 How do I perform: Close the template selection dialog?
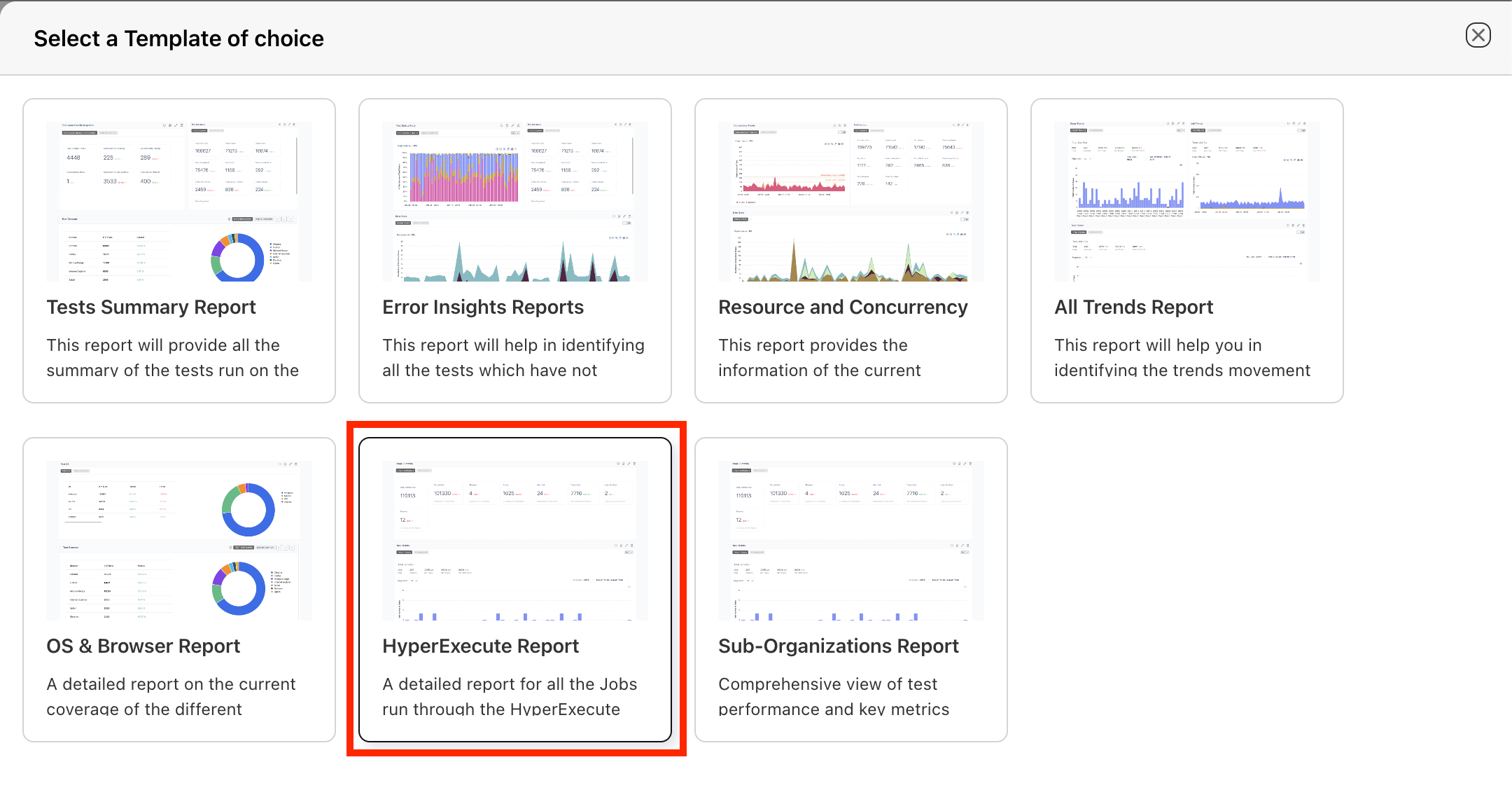tap(1478, 35)
